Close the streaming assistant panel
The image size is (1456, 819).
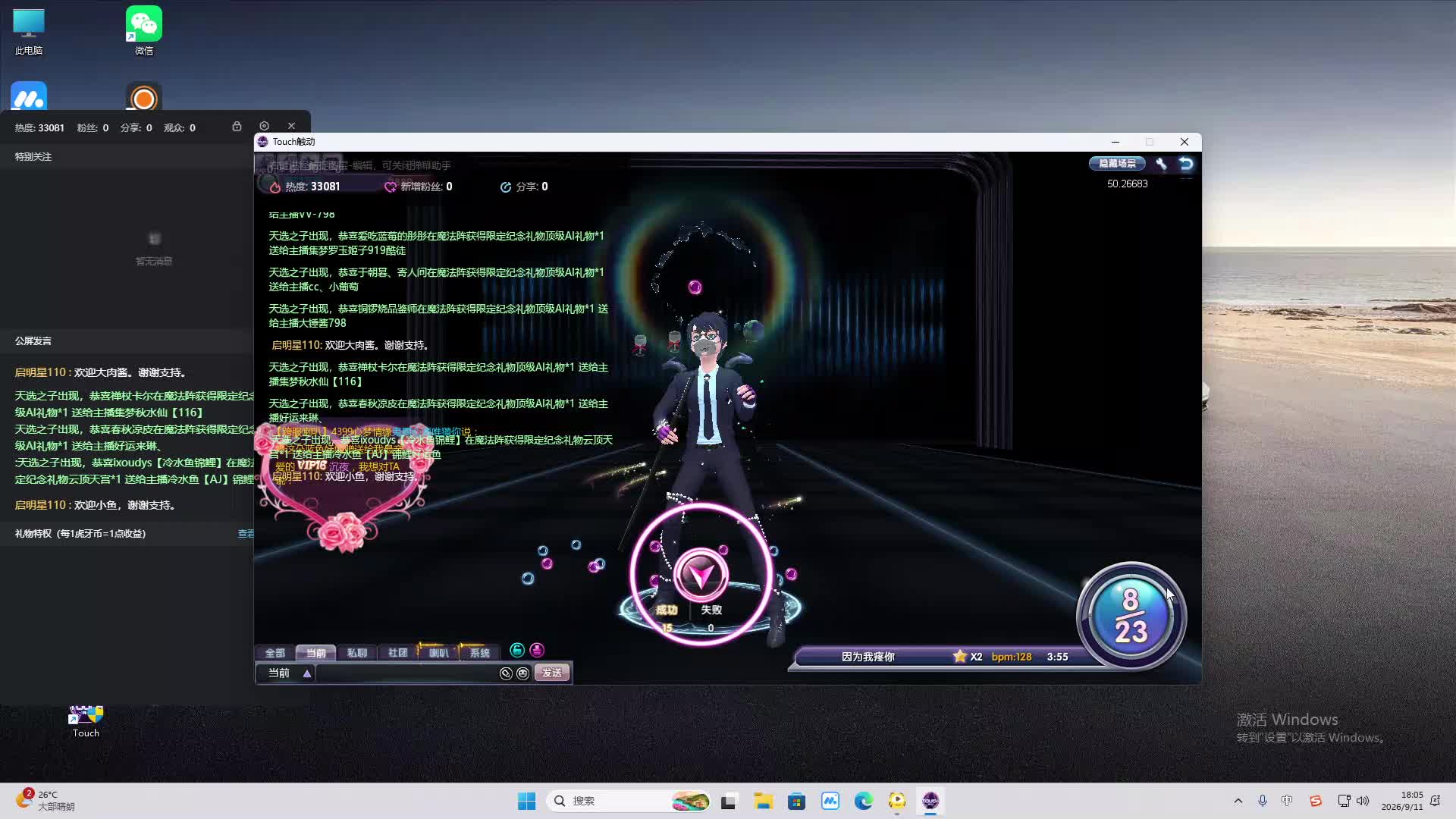coord(291,126)
